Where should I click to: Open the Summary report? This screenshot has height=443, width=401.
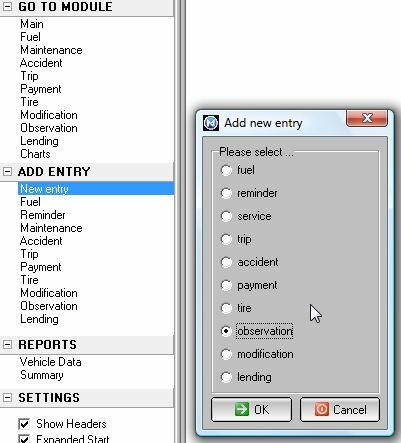[x=42, y=375]
